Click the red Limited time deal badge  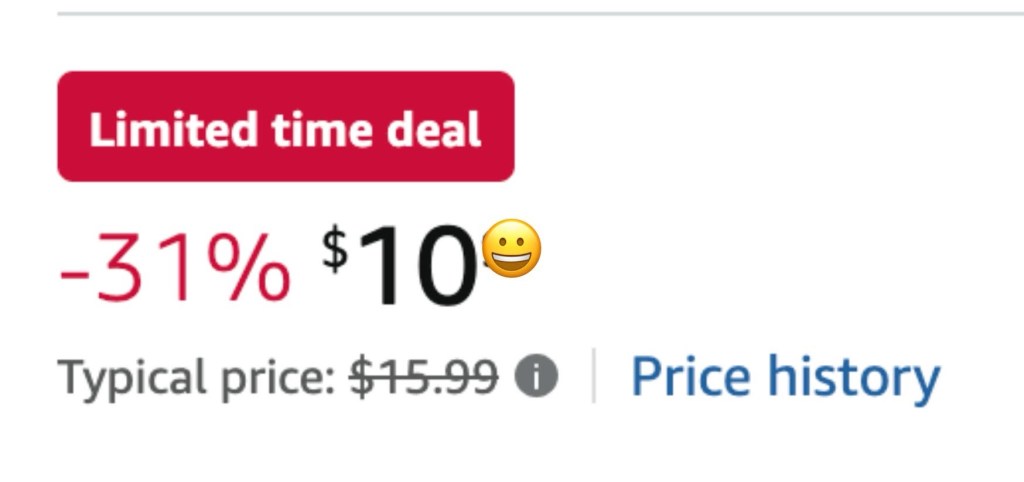(285, 127)
